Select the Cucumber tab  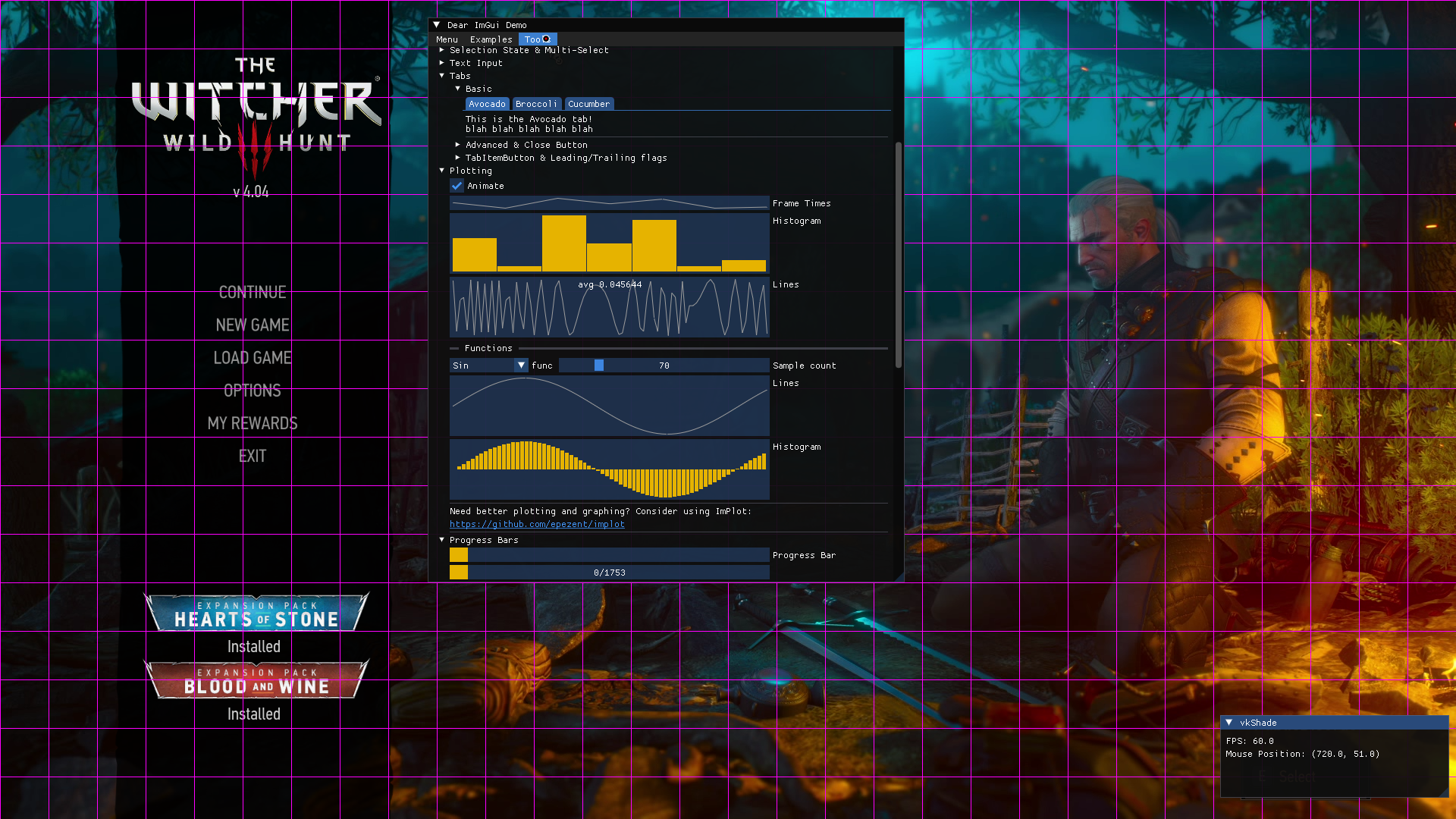(x=588, y=104)
